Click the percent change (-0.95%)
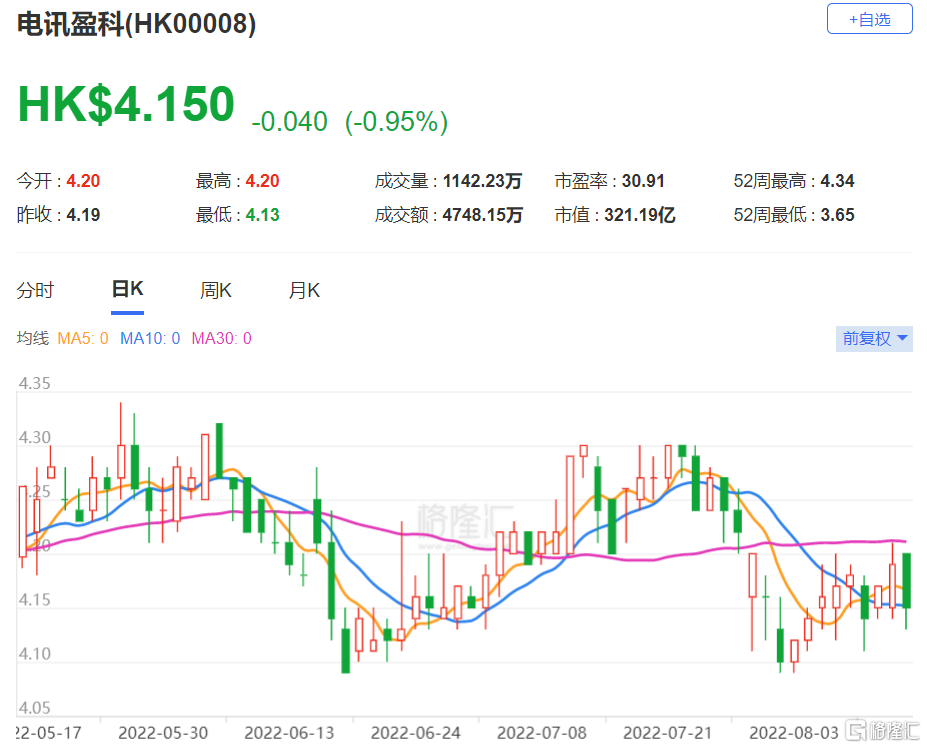The width and height of the screenshot is (927, 748). click(x=397, y=122)
